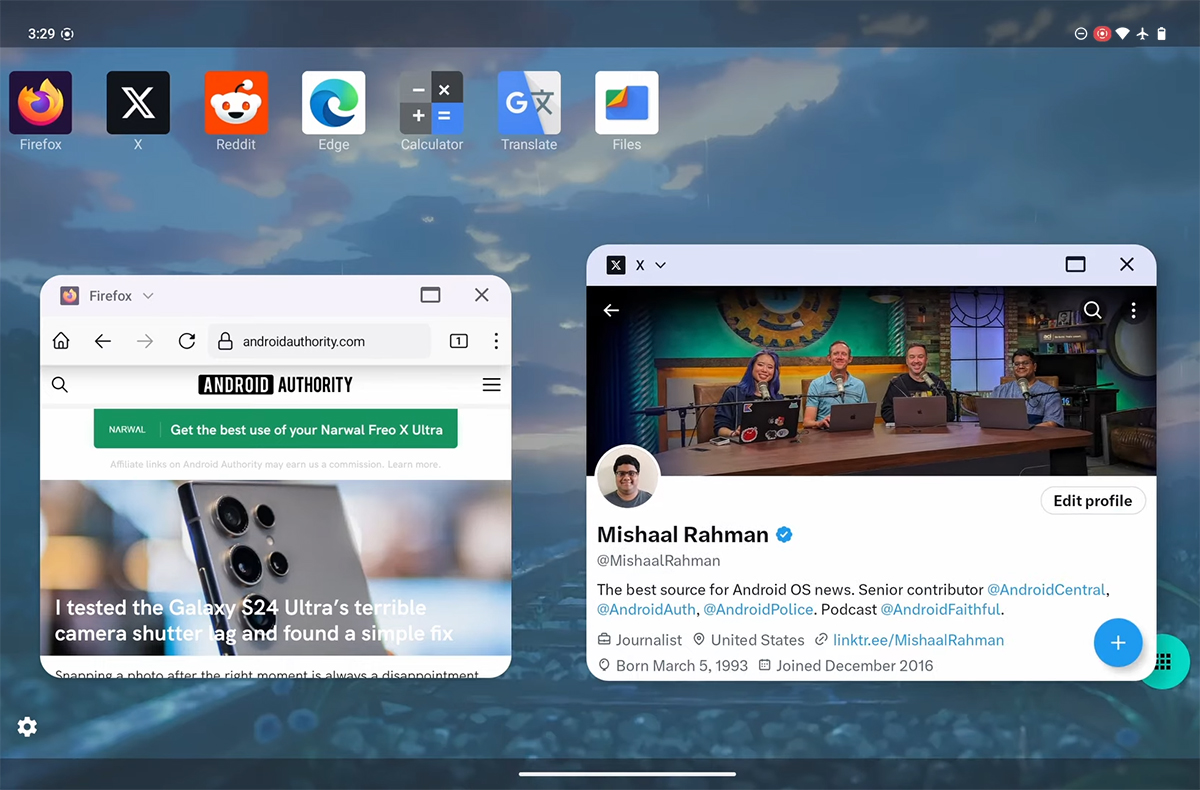Open the @AndroidPolice mention link
Image resolution: width=1200 pixels, height=790 pixels.
(x=757, y=609)
